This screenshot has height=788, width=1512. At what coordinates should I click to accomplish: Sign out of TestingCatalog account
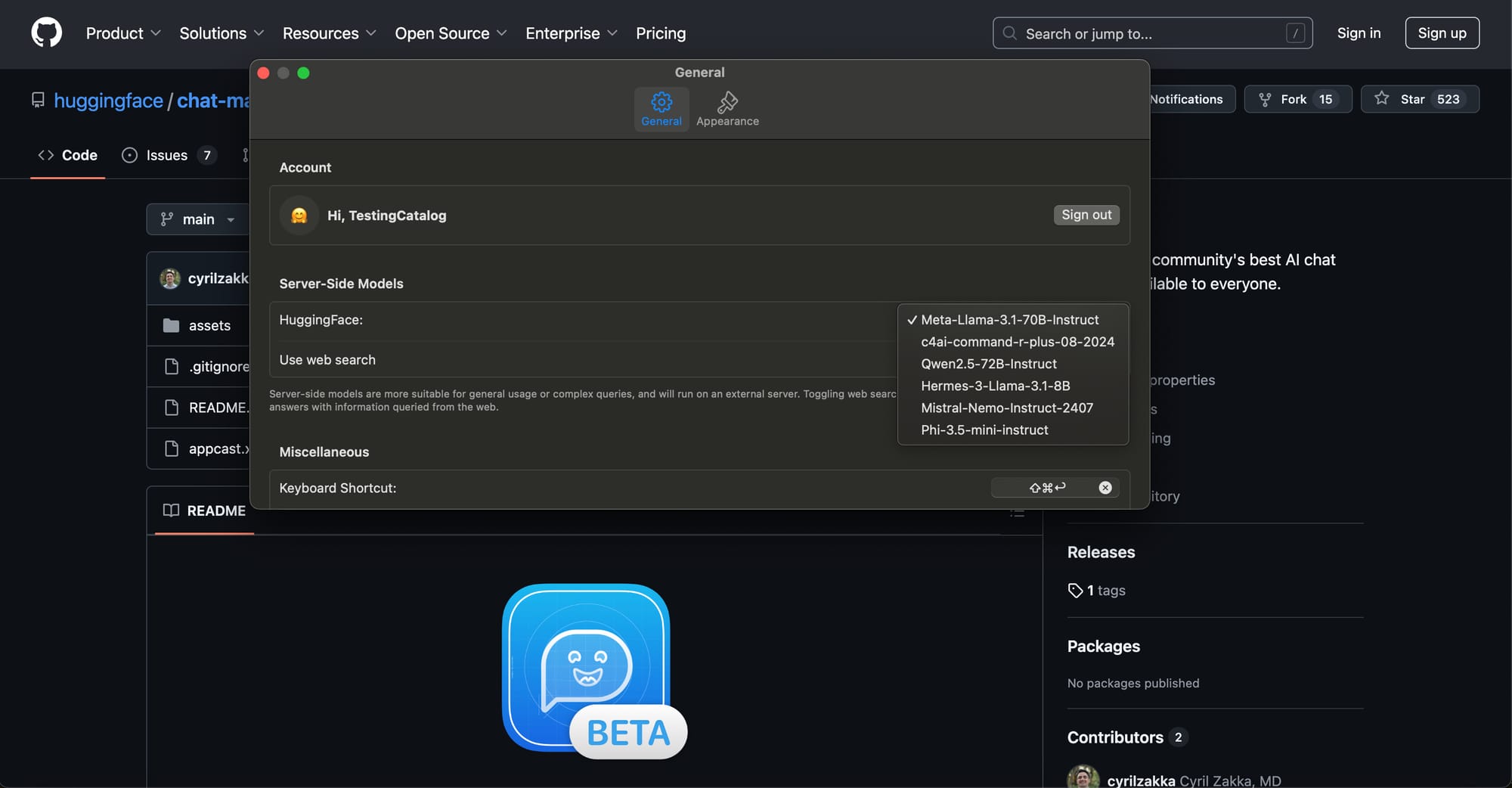[x=1086, y=215]
